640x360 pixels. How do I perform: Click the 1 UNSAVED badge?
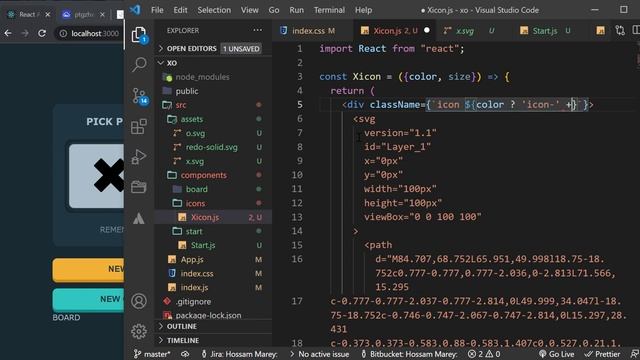point(241,49)
